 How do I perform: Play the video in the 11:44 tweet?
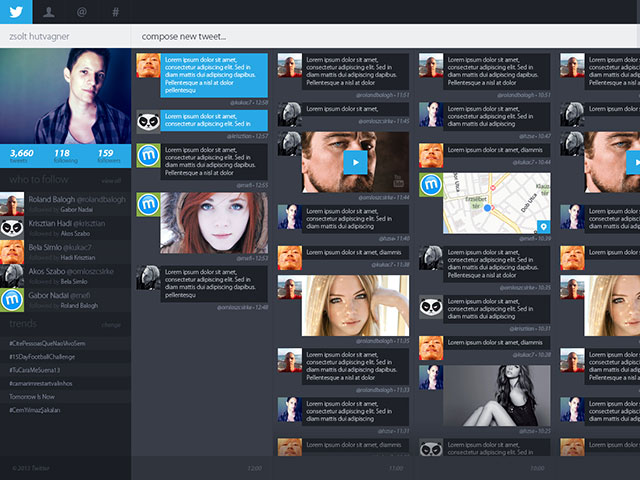point(355,162)
